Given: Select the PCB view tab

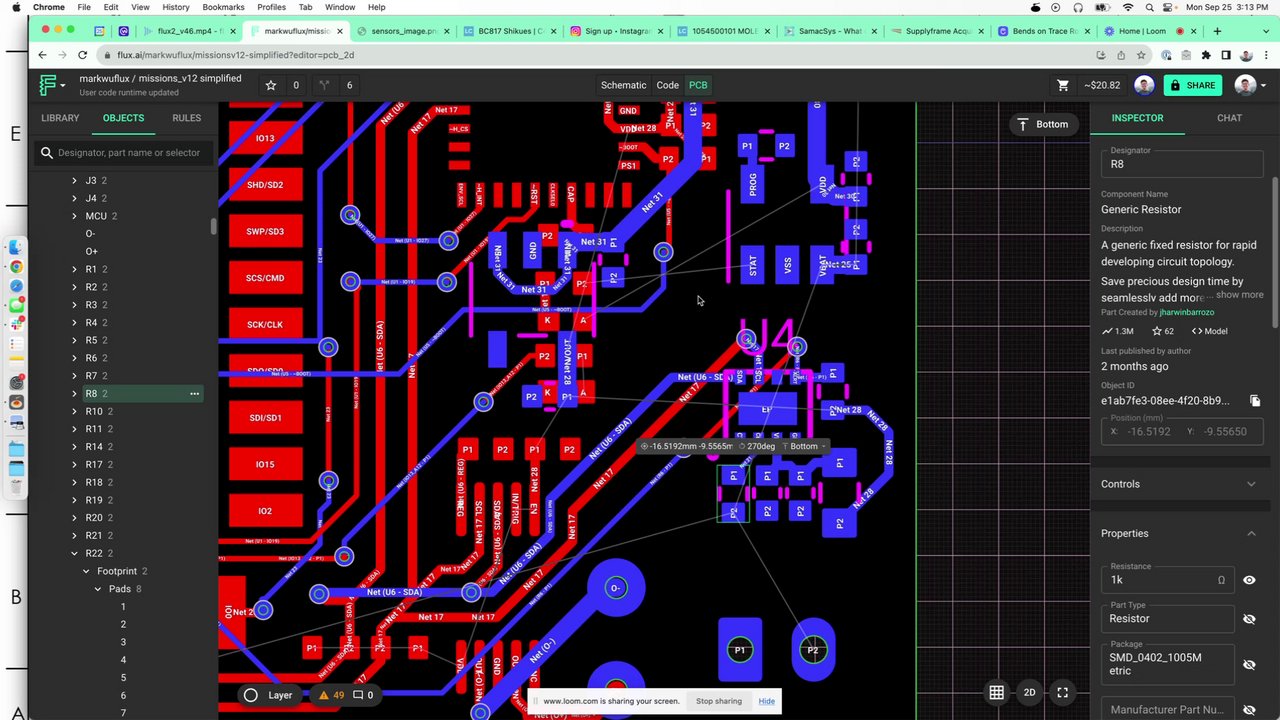Looking at the screenshot, I should [698, 85].
